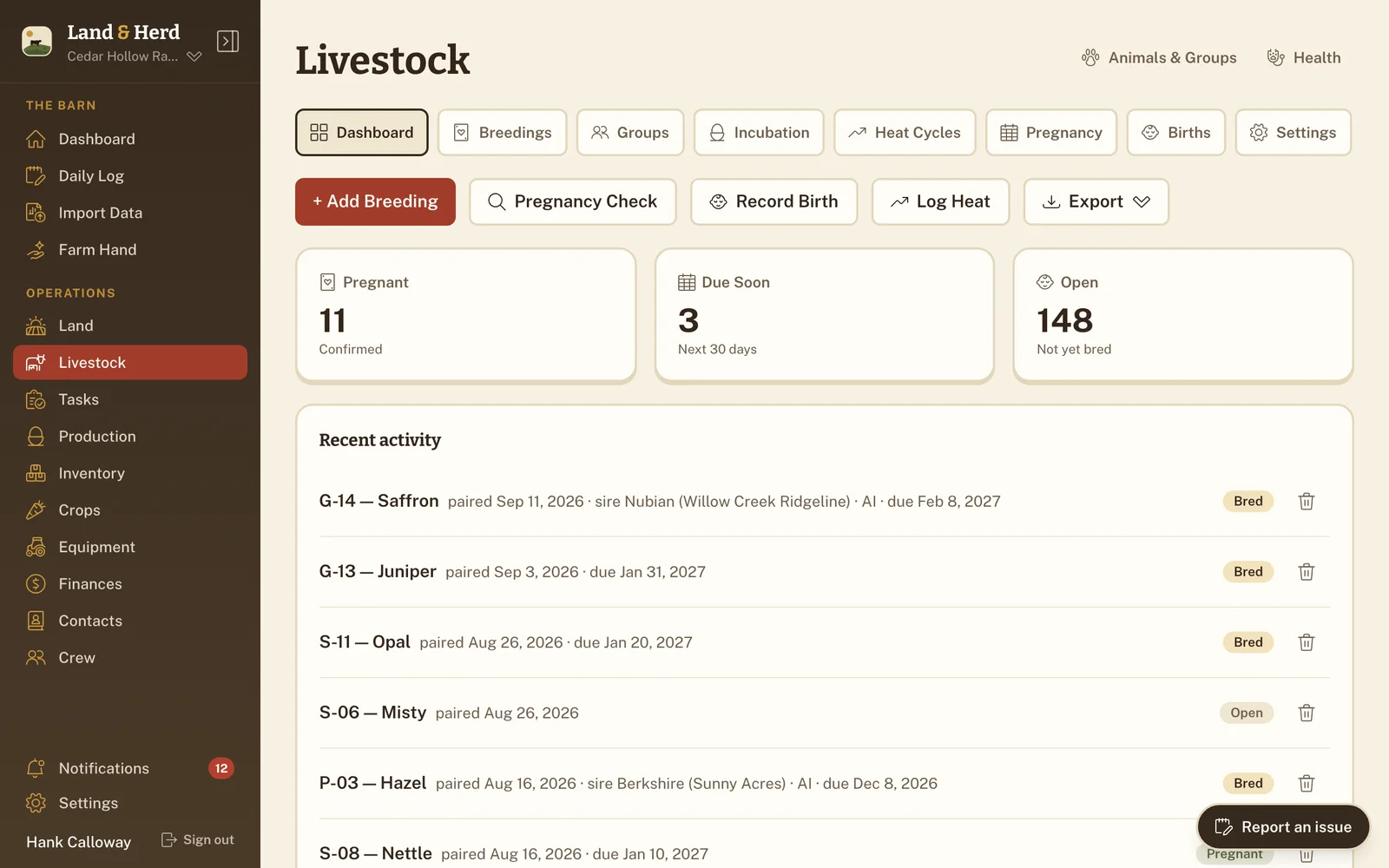The width and height of the screenshot is (1389, 868).
Task: Go to Production
Action: (x=130, y=437)
